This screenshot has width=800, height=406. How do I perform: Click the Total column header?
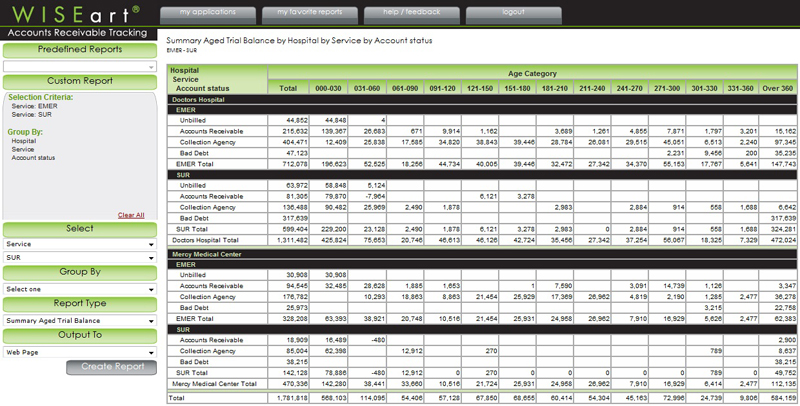click(x=288, y=88)
